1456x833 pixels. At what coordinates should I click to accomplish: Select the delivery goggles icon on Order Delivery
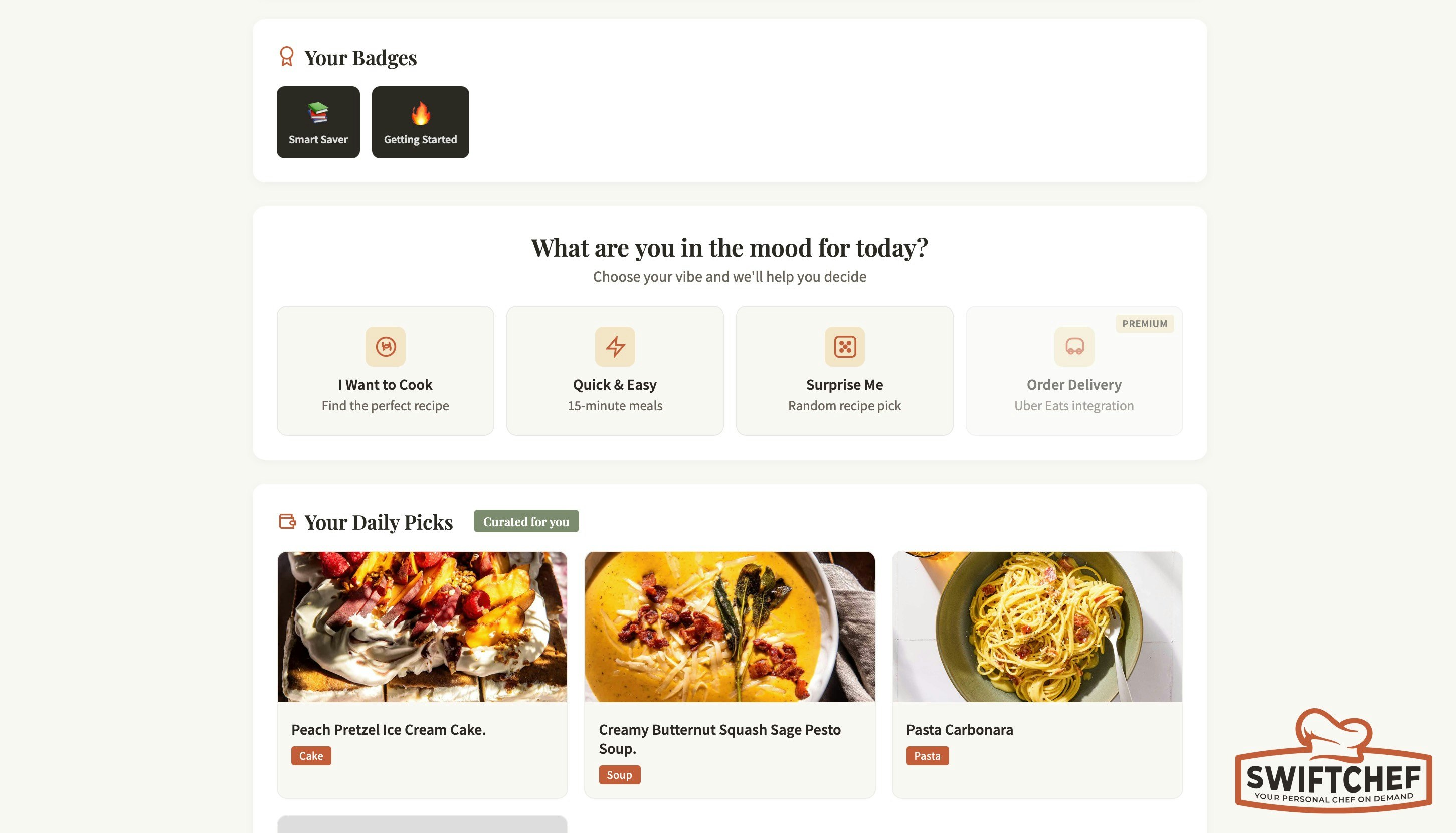click(1074, 347)
